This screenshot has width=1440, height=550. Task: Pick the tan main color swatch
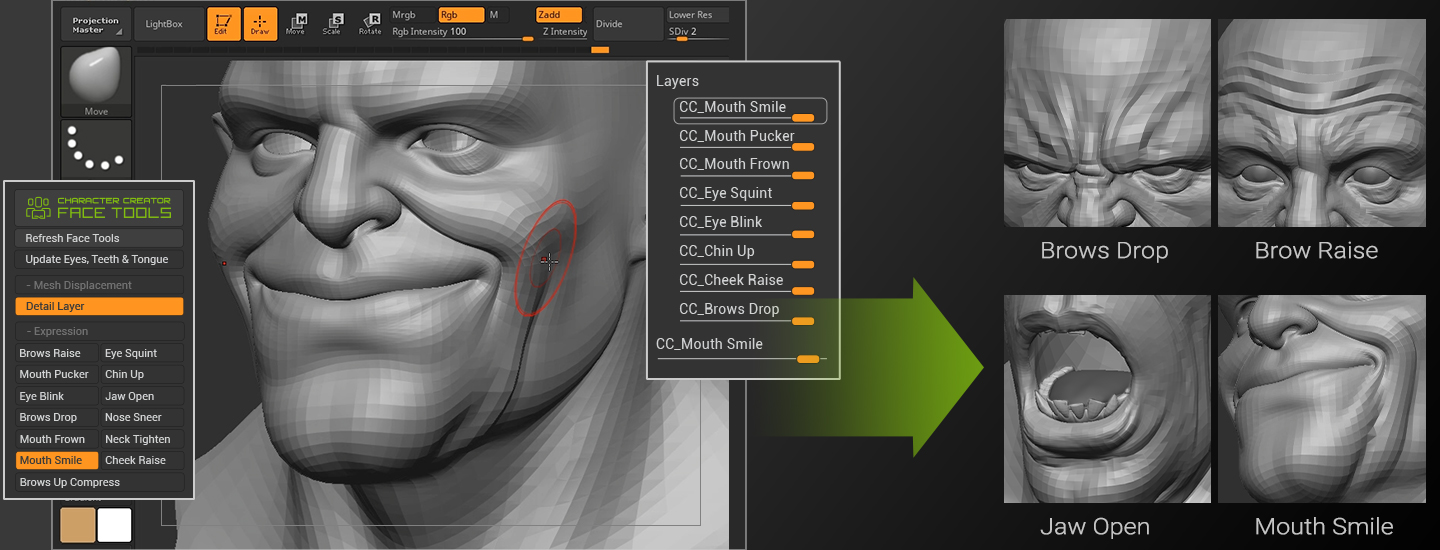coord(78,525)
